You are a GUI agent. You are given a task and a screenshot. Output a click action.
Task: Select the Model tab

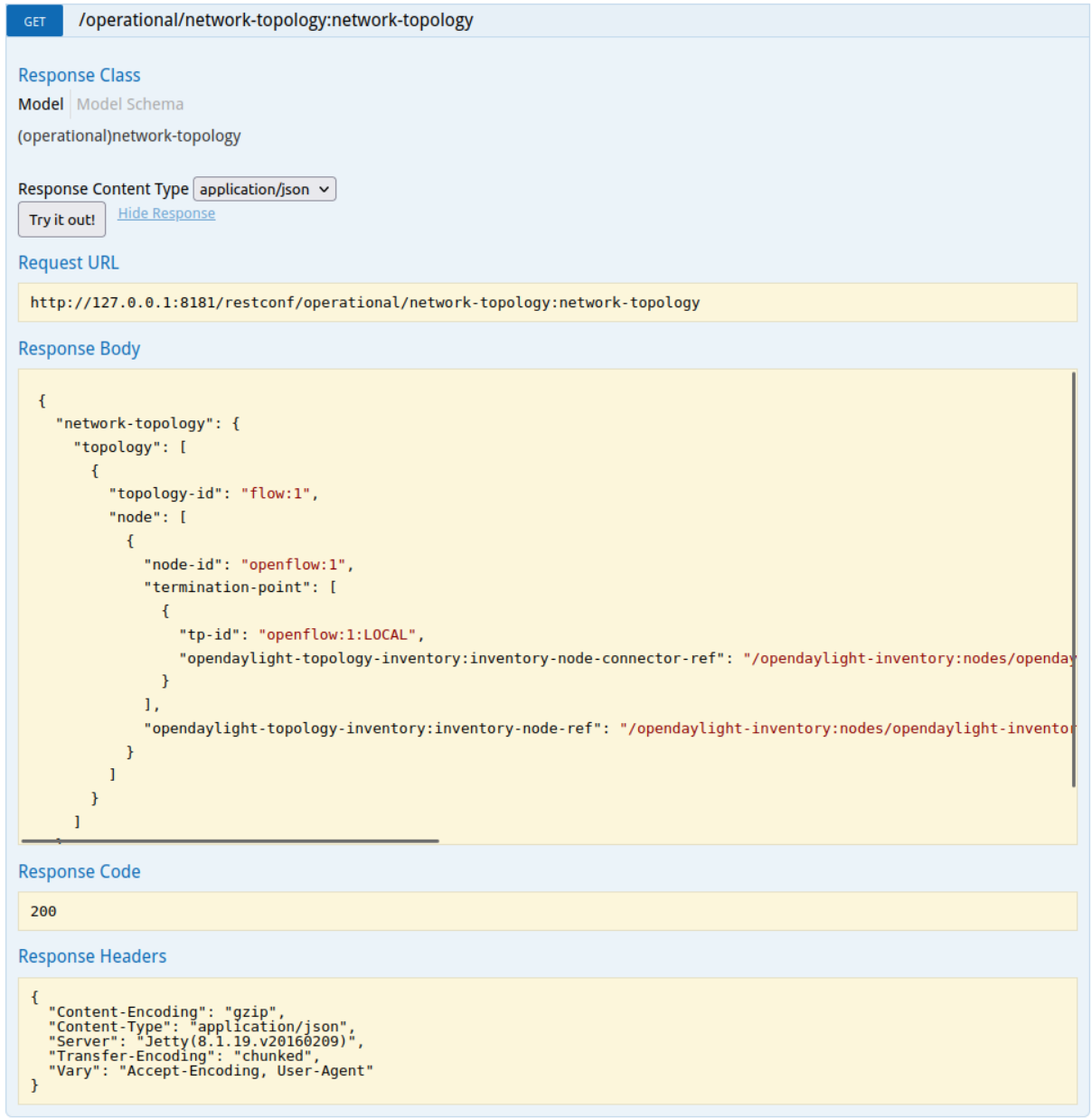click(x=41, y=104)
